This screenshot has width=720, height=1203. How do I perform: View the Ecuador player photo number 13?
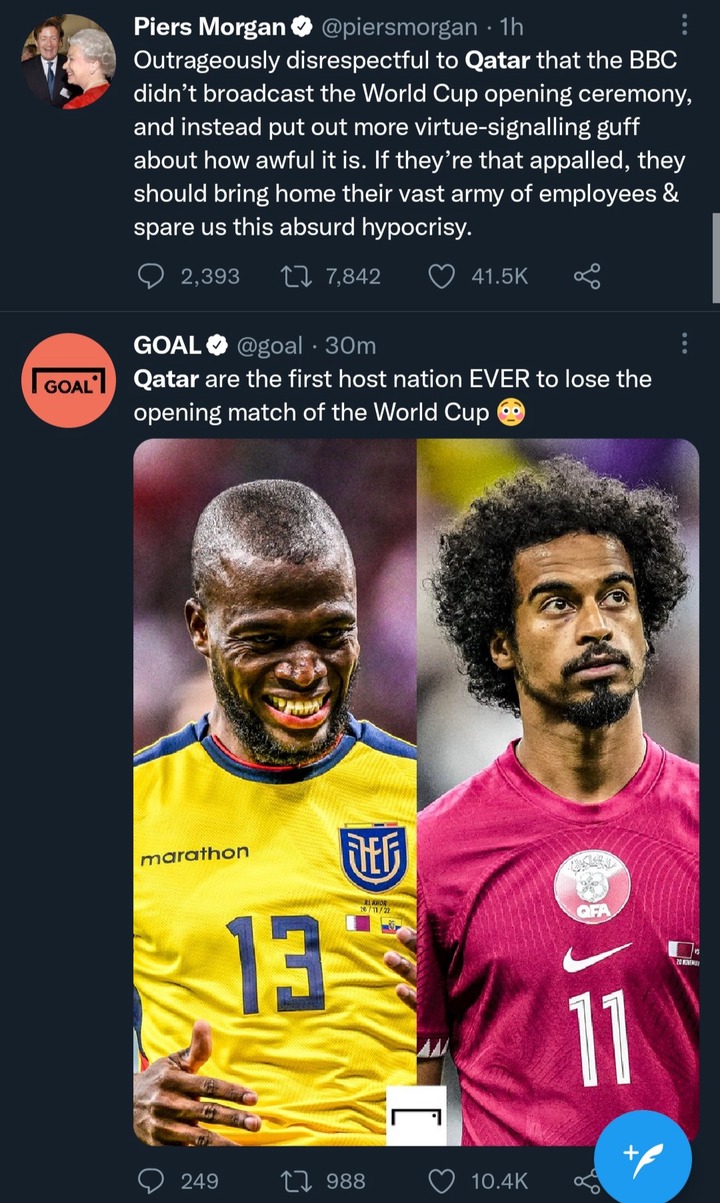(275, 793)
